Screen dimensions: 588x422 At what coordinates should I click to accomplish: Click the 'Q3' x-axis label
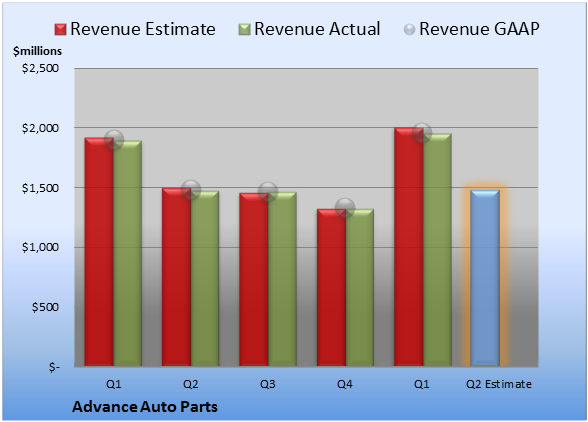pyautogui.click(x=268, y=384)
